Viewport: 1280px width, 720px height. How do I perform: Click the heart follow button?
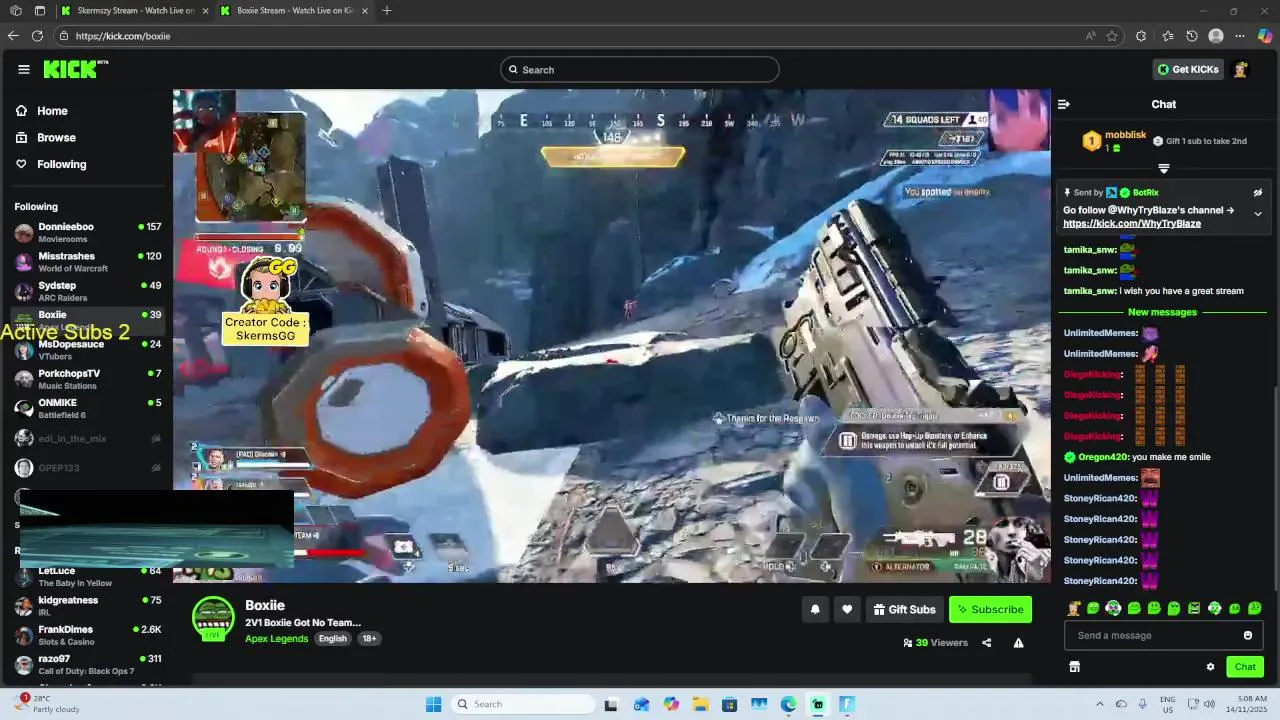pos(847,609)
